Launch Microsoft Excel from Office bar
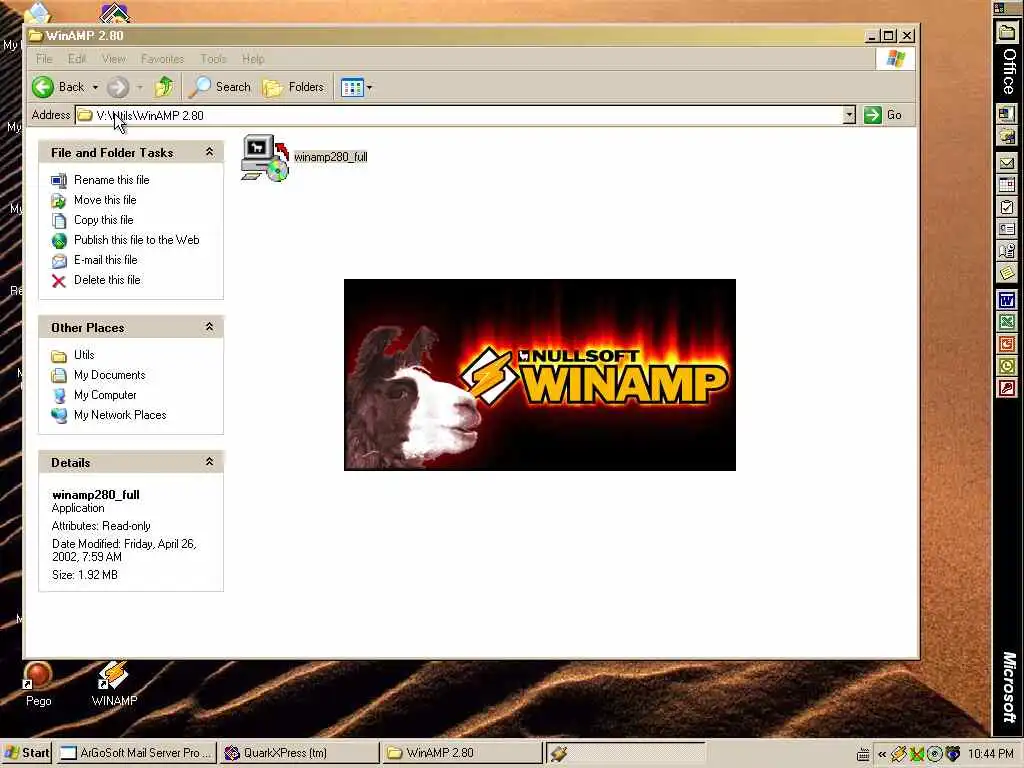This screenshot has height=768, width=1024. click(1006, 322)
